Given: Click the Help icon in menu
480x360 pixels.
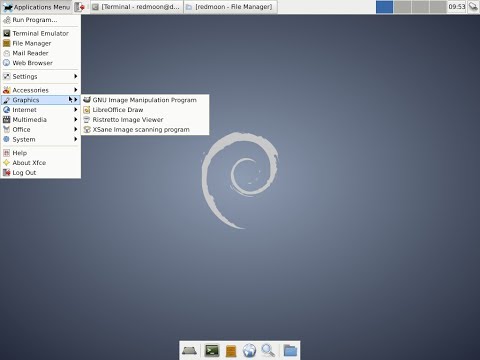Looking at the screenshot, I should click(x=7, y=153).
